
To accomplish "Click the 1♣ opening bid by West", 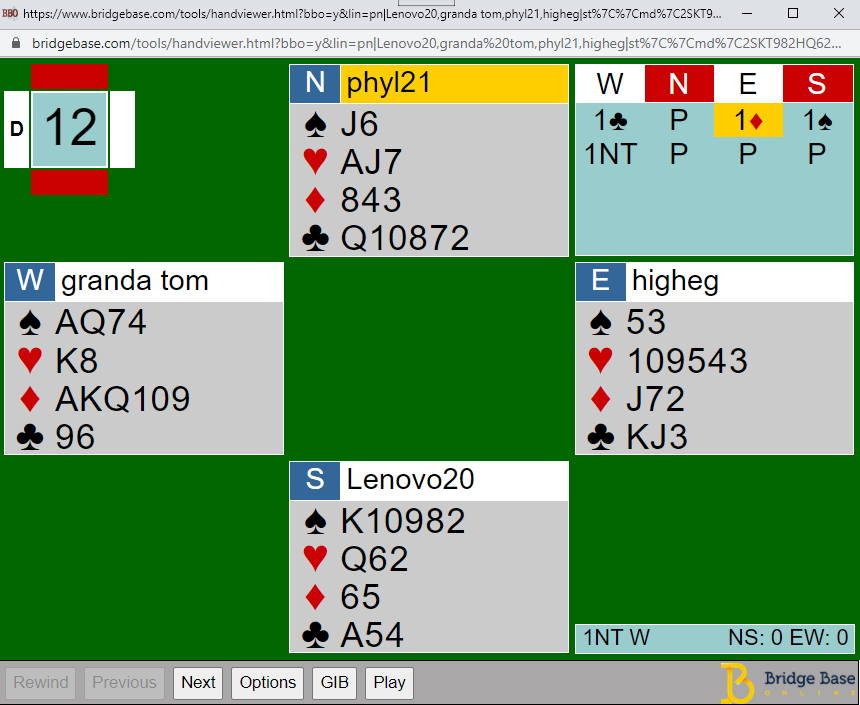I will (610, 120).
